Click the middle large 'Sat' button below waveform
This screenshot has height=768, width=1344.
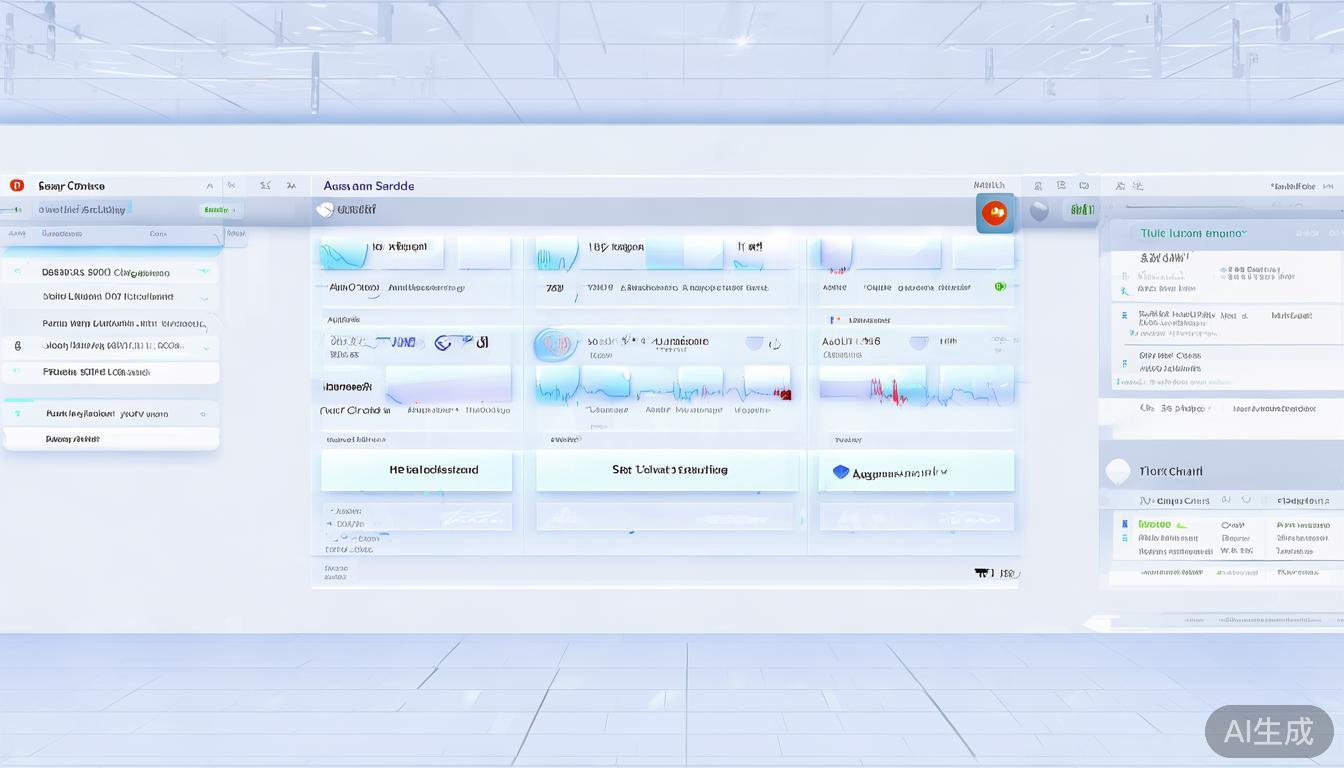pyautogui.click(x=667, y=470)
